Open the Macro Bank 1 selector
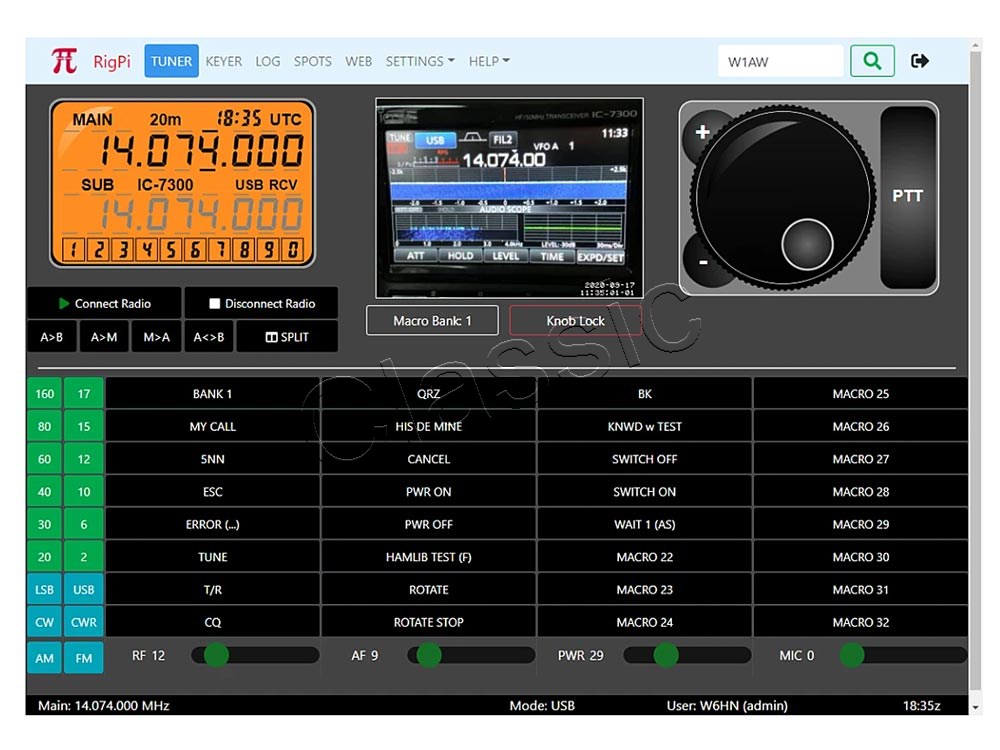 point(432,321)
